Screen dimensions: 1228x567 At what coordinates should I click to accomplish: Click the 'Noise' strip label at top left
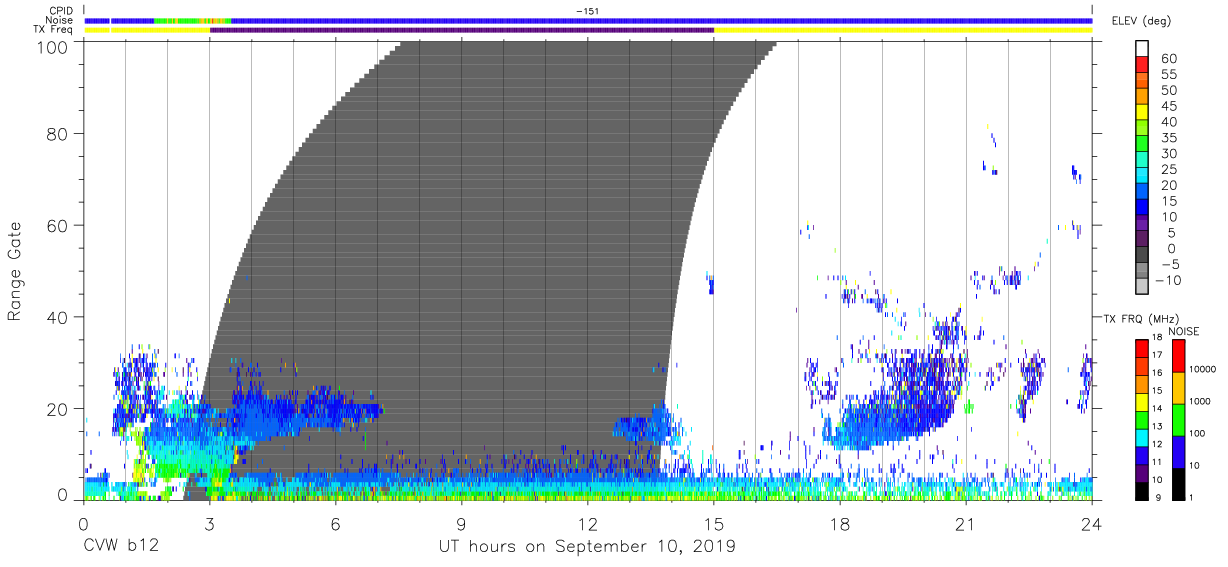click(61, 20)
